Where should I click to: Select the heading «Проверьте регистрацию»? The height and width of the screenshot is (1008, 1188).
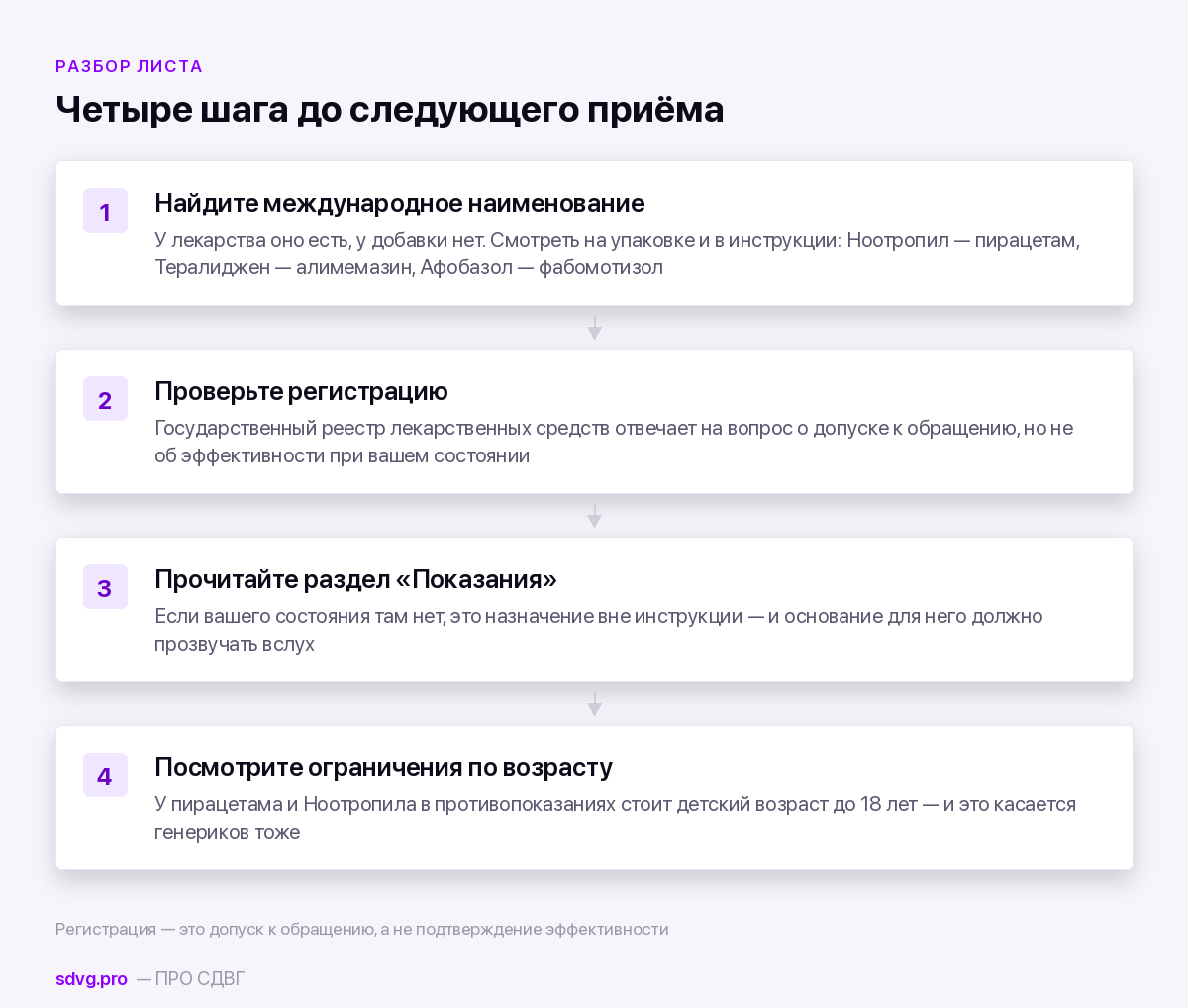(x=301, y=391)
